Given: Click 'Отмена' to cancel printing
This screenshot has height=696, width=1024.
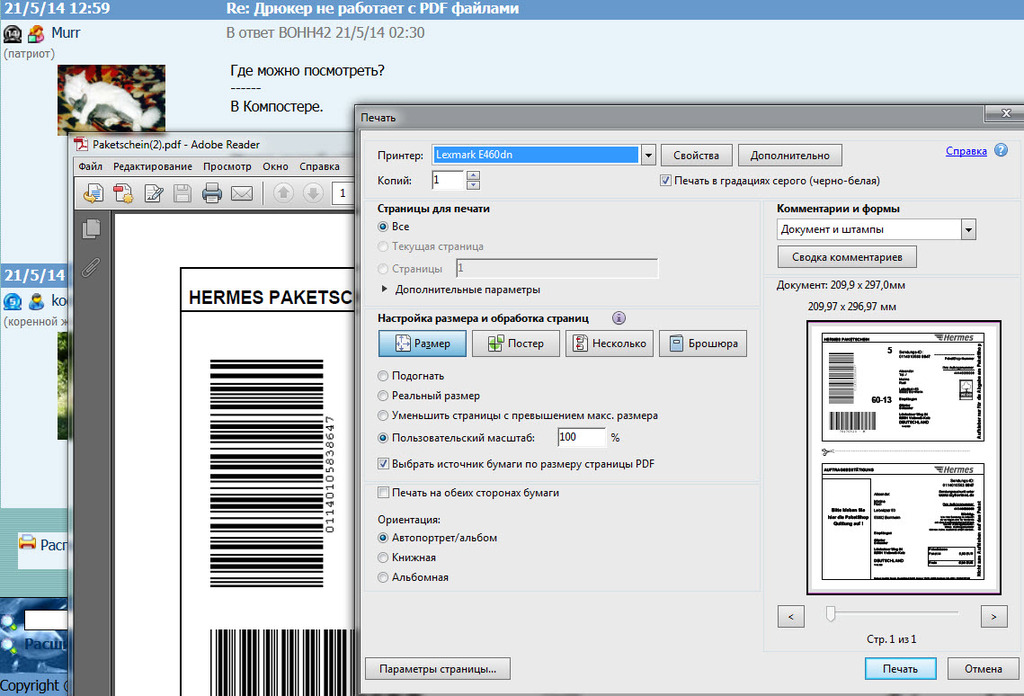Looking at the screenshot, I should 983,669.
